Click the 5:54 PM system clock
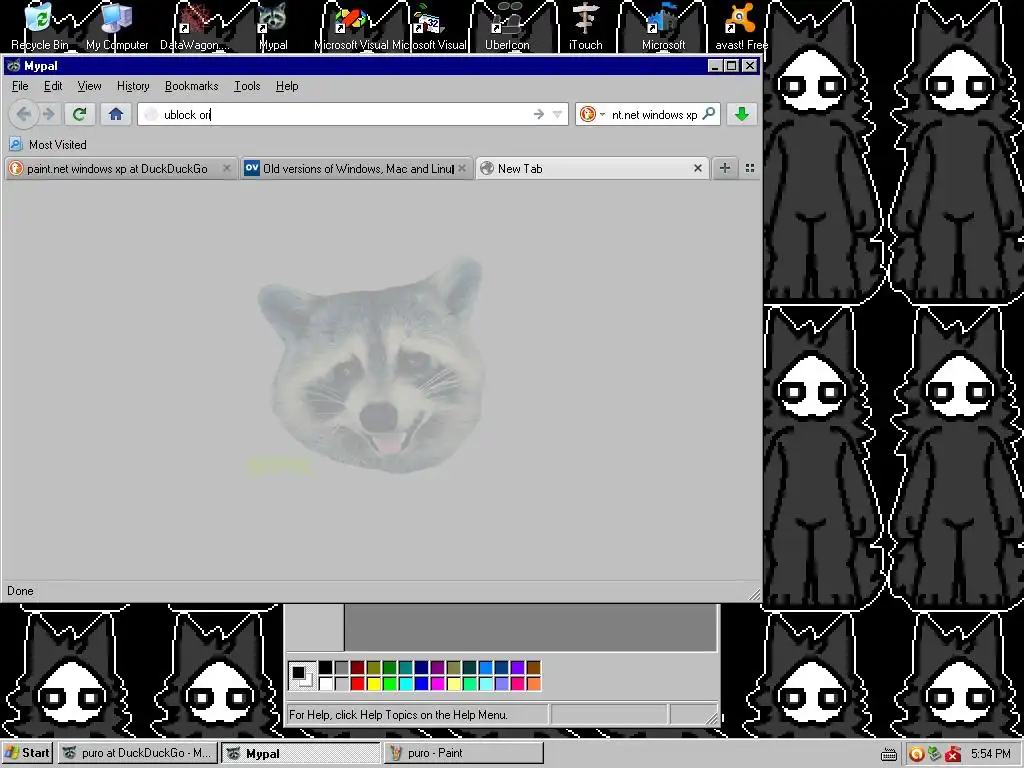This screenshot has width=1024, height=768. pyautogui.click(x=991, y=754)
